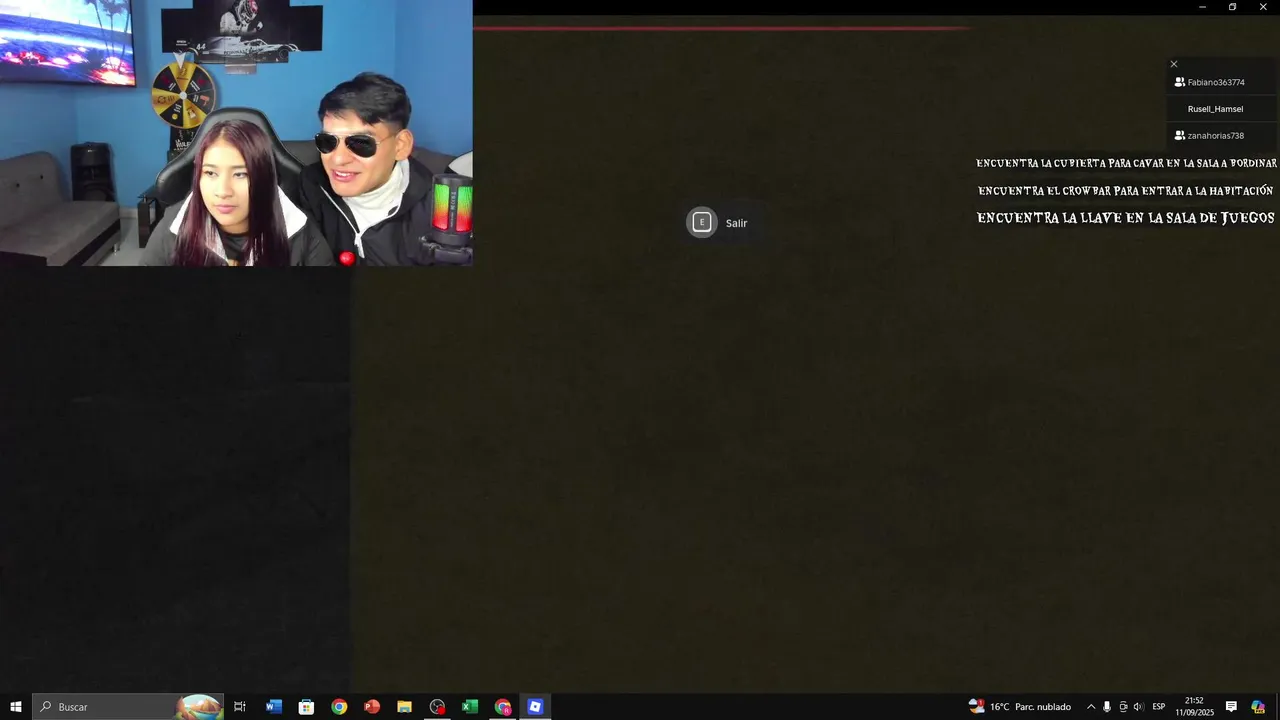Open the weather widget showing 16°C
This screenshot has width=1280, height=720.
[x=1020, y=707]
